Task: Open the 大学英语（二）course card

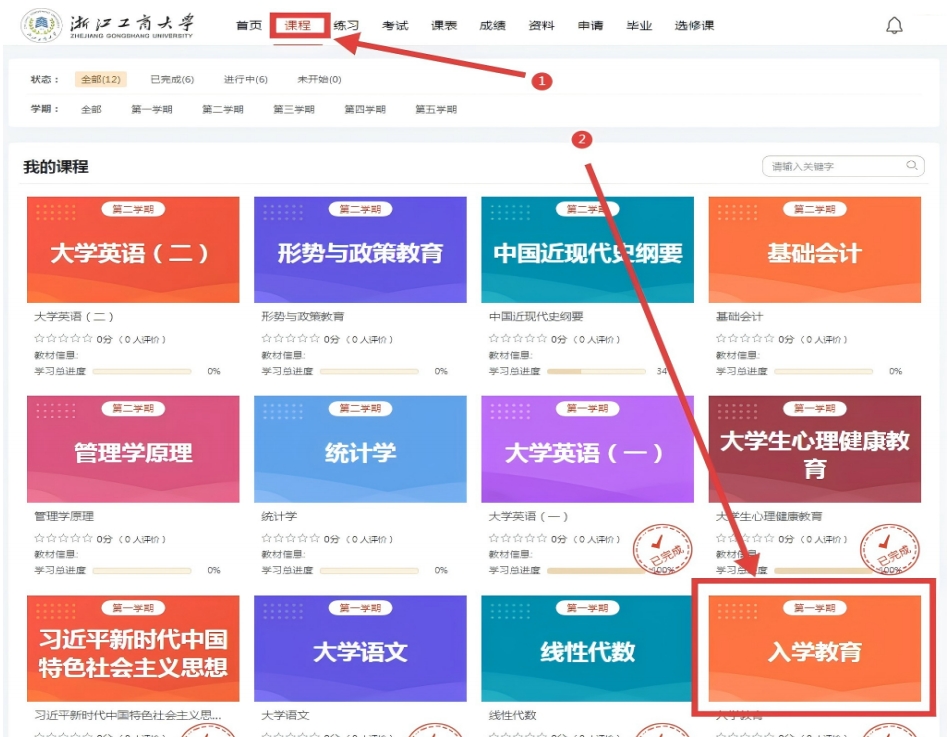Action: click(133, 249)
